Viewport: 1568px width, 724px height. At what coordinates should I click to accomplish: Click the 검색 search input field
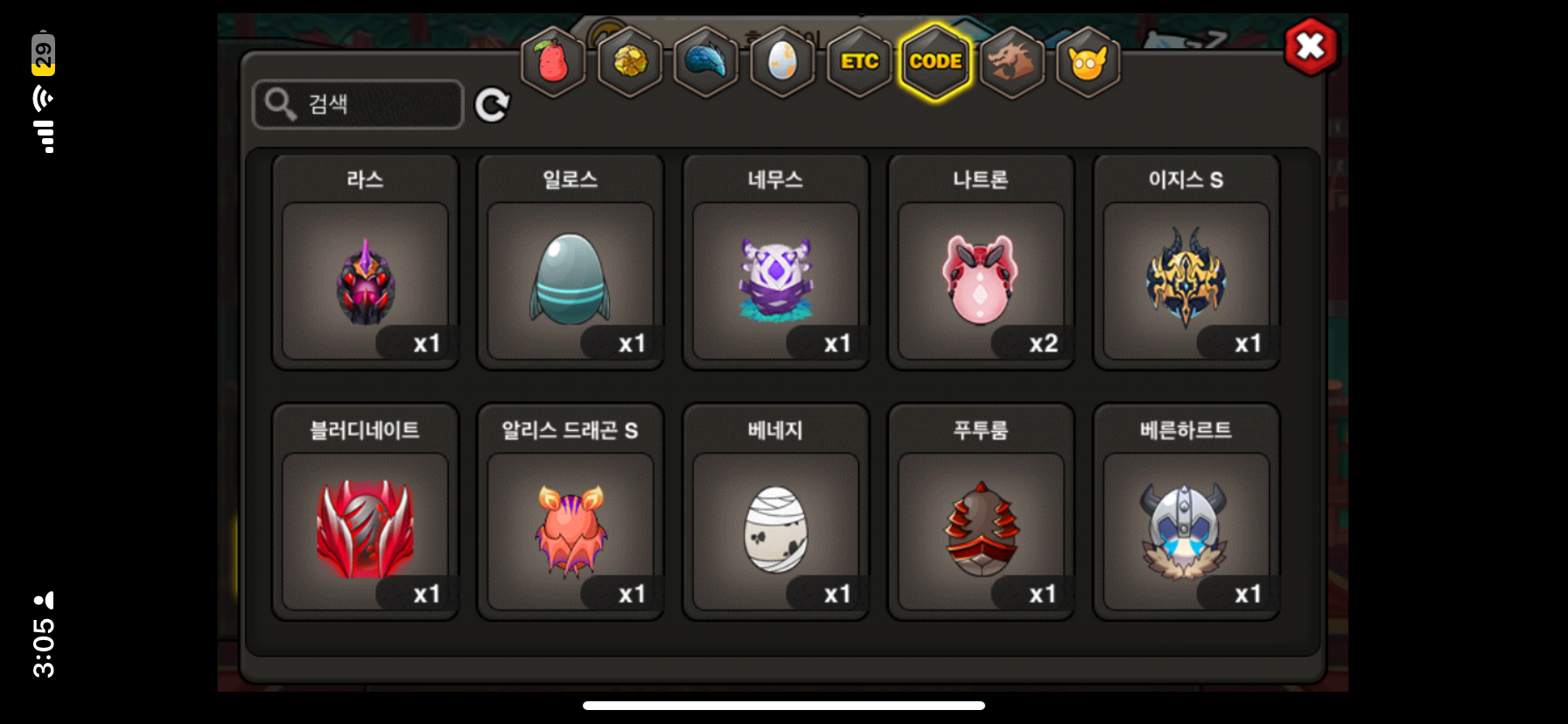pyautogui.click(x=358, y=104)
